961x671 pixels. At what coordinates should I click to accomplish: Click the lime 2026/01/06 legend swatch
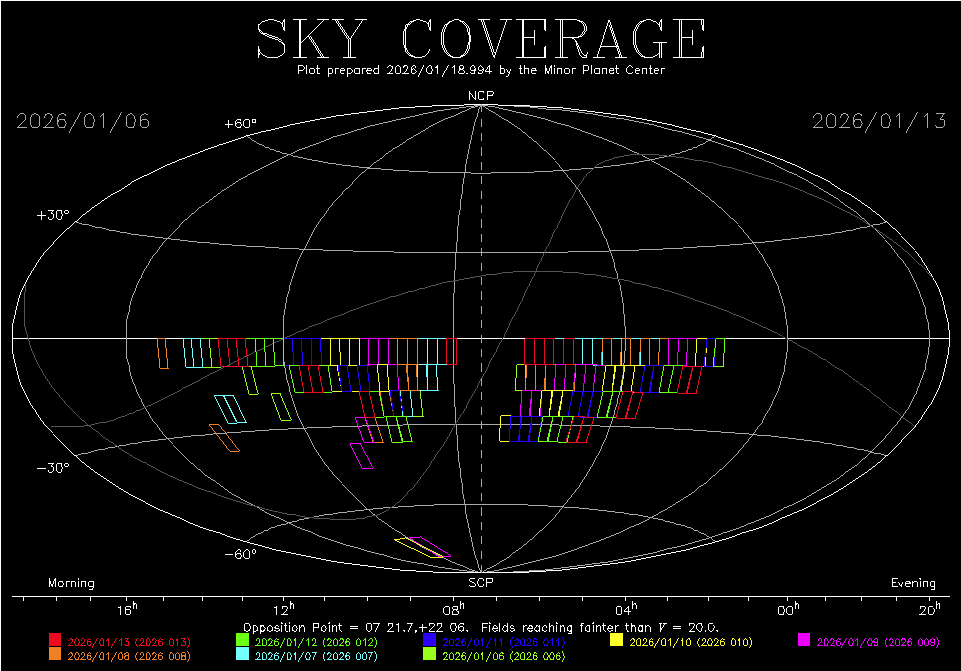pos(429,655)
